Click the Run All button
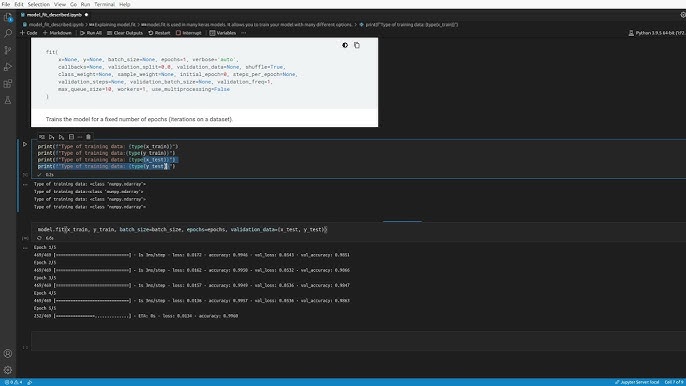This screenshot has width=686, height=386. pyautogui.click(x=91, y=33)
